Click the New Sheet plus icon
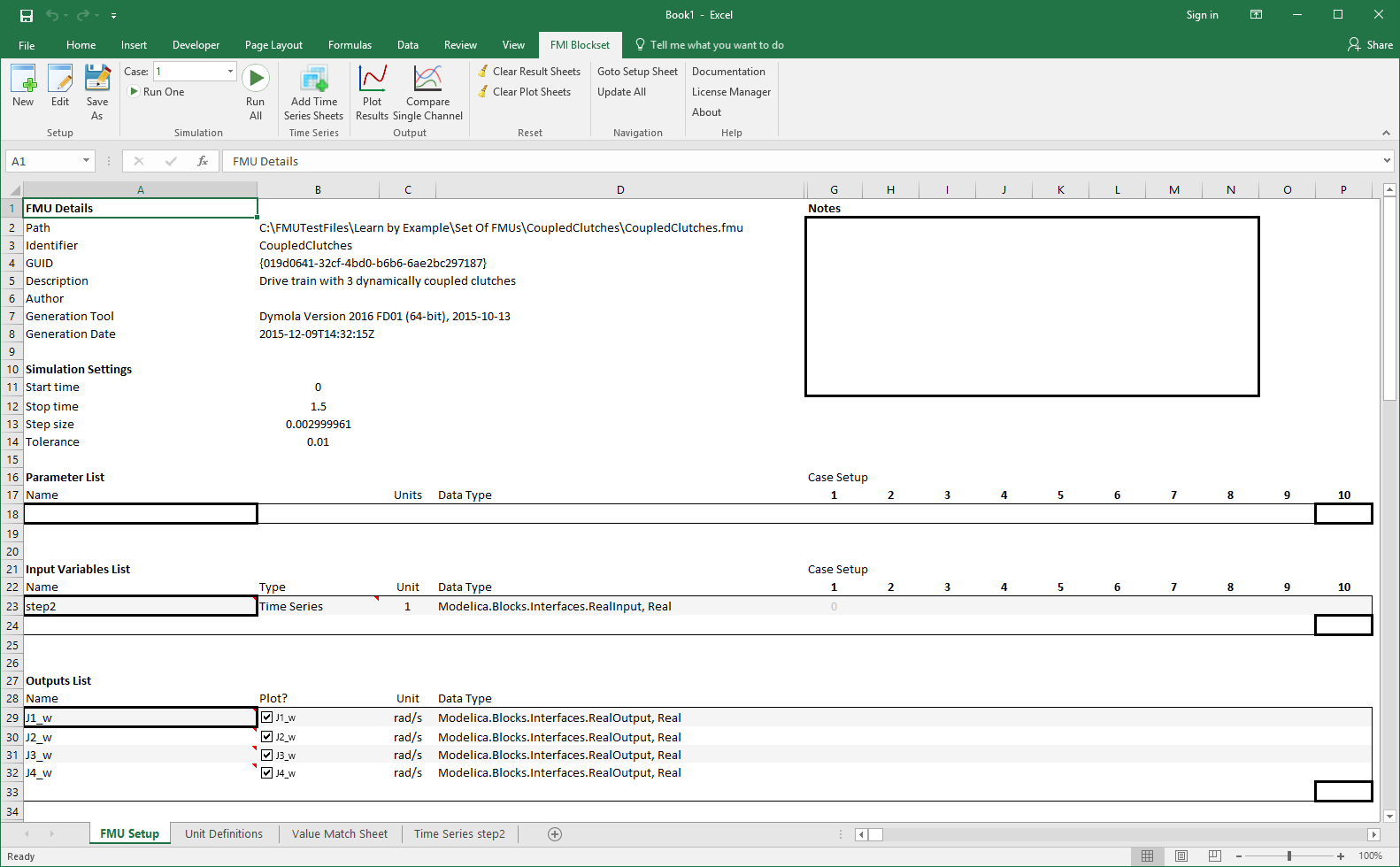 click(x=555, y=834)
